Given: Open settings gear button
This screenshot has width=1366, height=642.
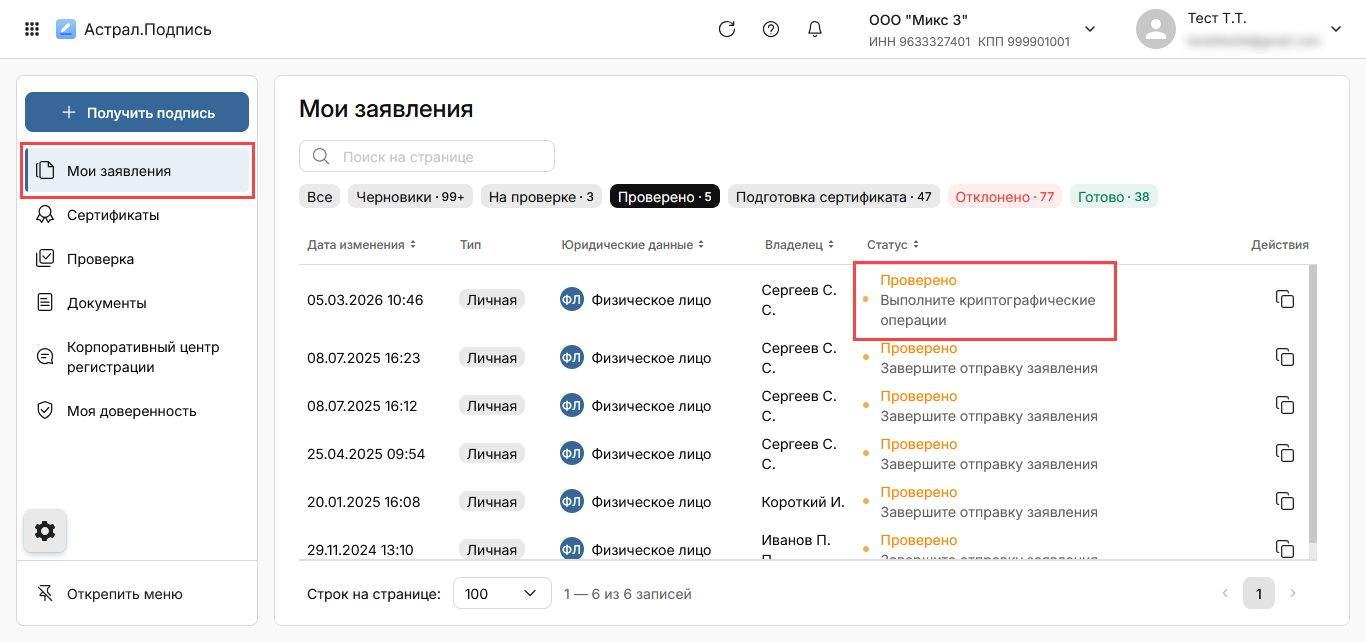Looking at the screenshot, I should point(45,531).
